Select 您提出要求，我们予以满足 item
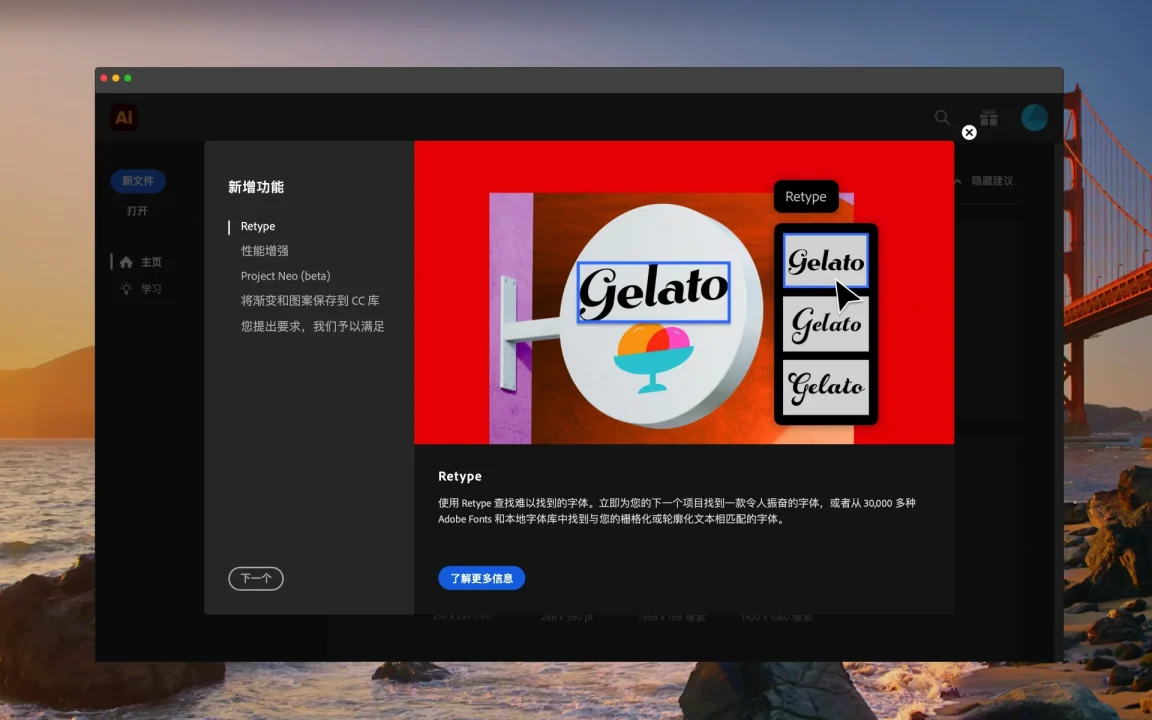 click(x=313, y=326)
